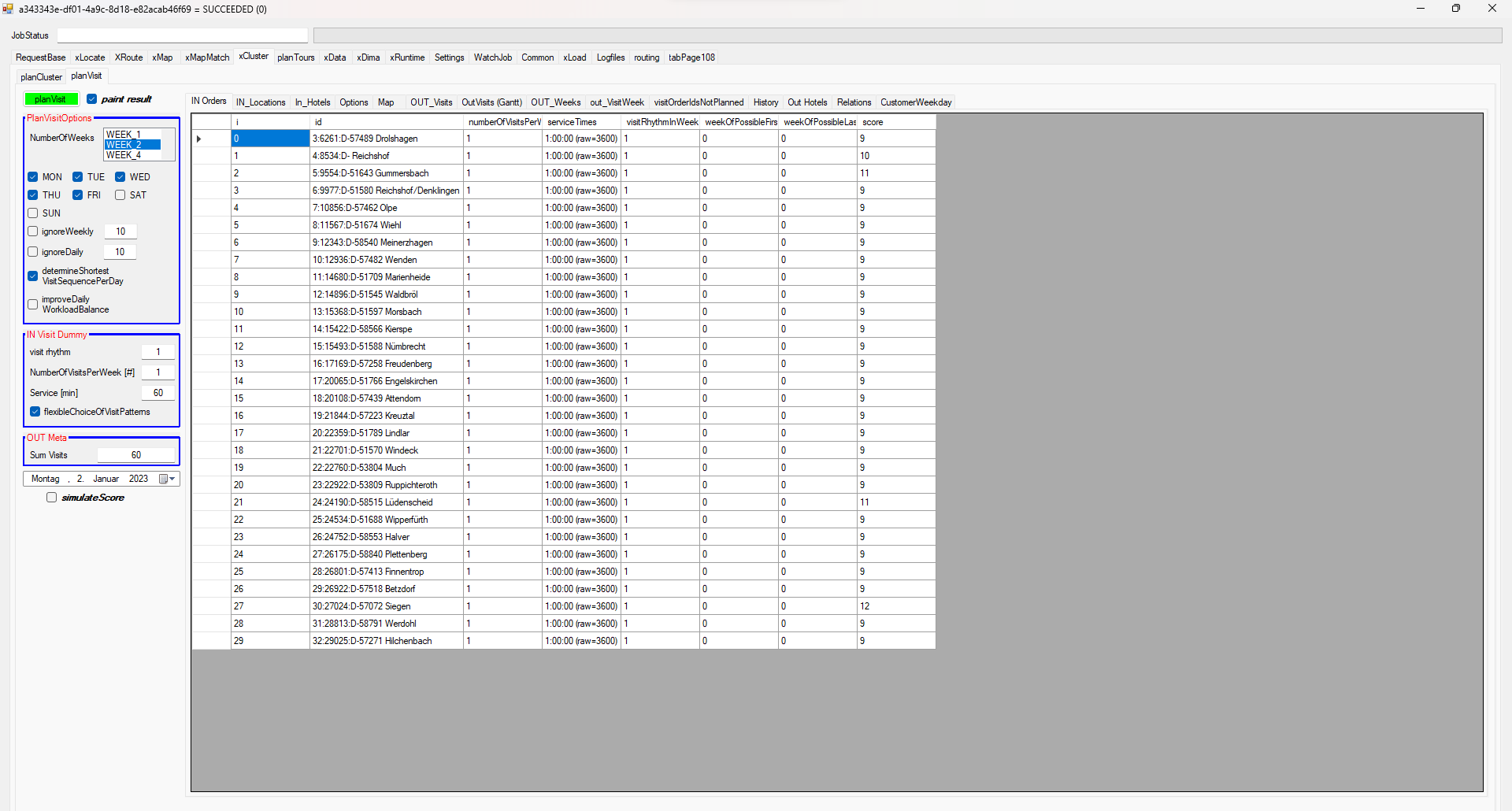Select WEEK_4 in the NumberOfWeeks list
The height and width of the screenshot is (811, 1512).
click(x=124, y=155)
